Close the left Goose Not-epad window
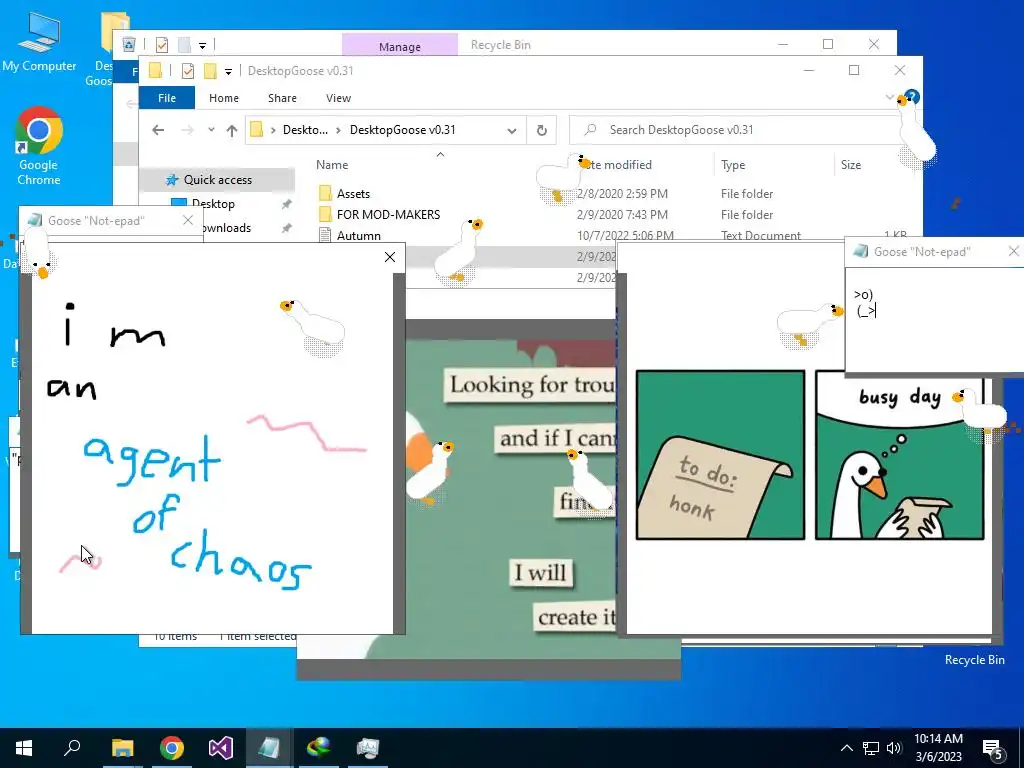The image size is (1024, 768). tap(187, 220)
